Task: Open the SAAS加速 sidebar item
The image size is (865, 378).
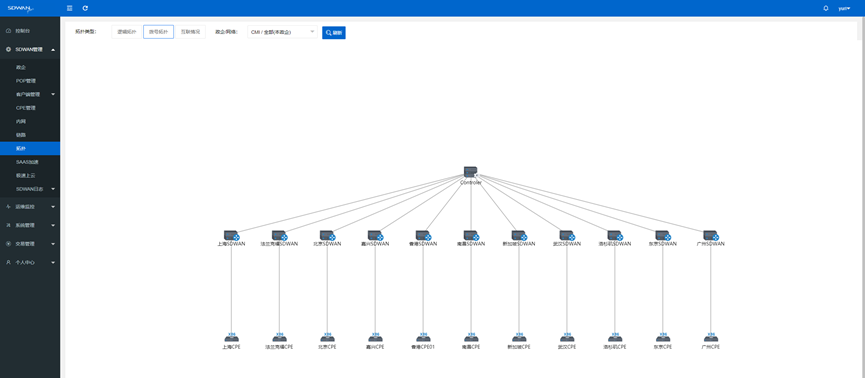Action: 30,162
